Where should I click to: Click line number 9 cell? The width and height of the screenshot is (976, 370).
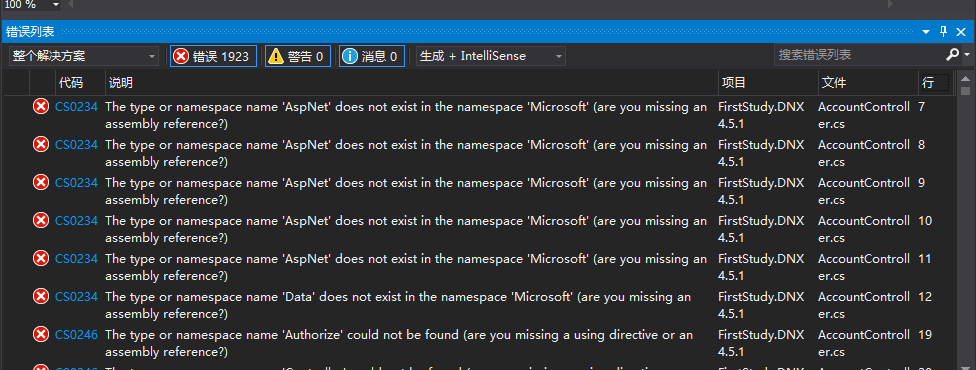(921, 183)
